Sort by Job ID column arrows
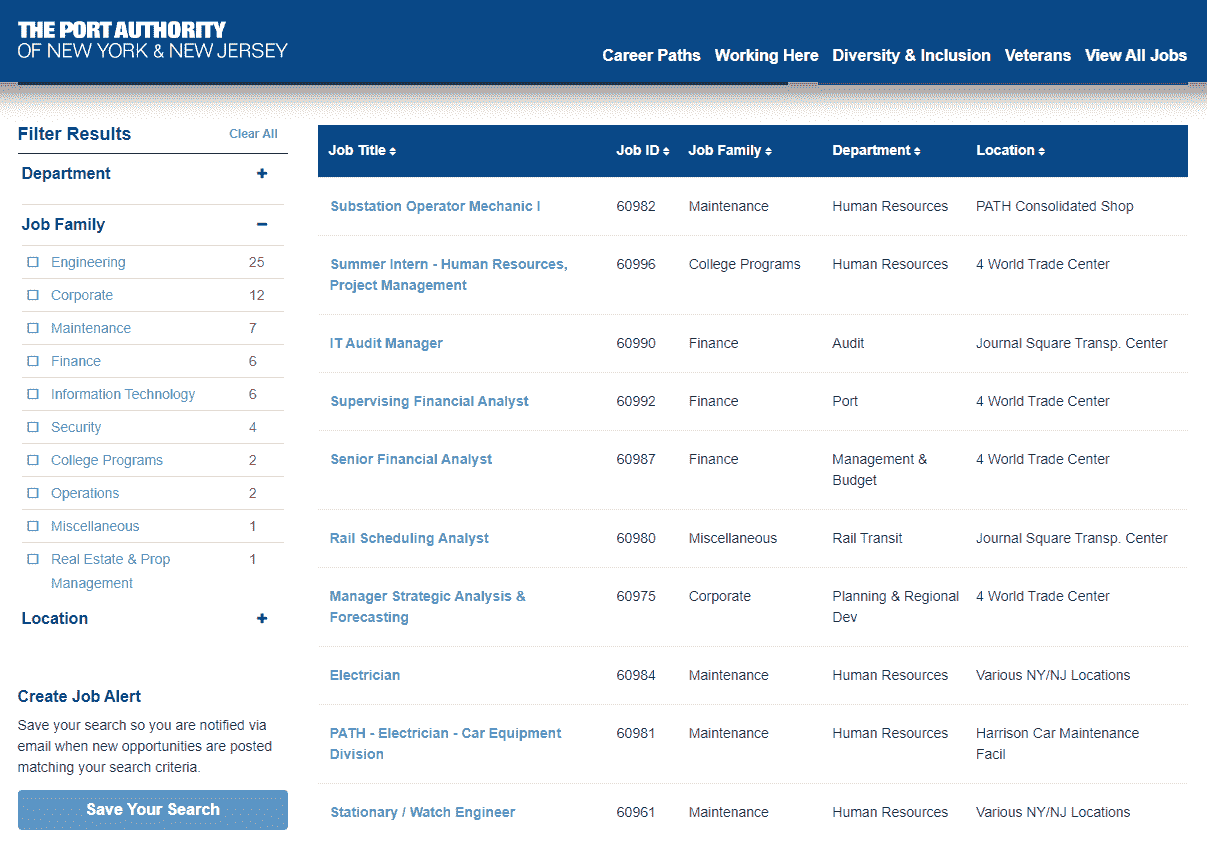Viewport: 1207px width, 841px height. pyautogui.click(x=666, y=151)
